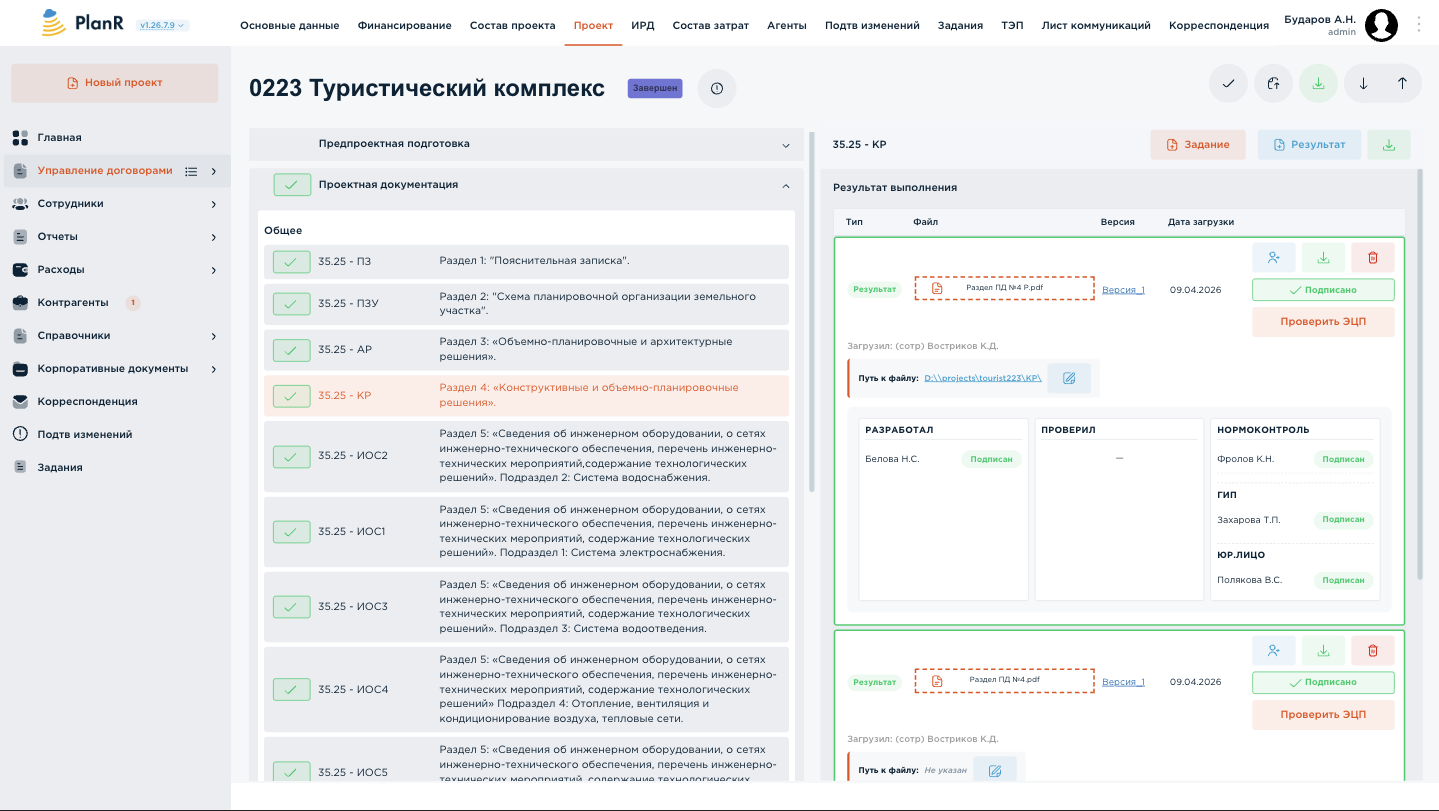Image resolution: width=1439 pixels, height=811 pixels.
Task: Open Основные данные tab
Action: (x=290, y=25)
